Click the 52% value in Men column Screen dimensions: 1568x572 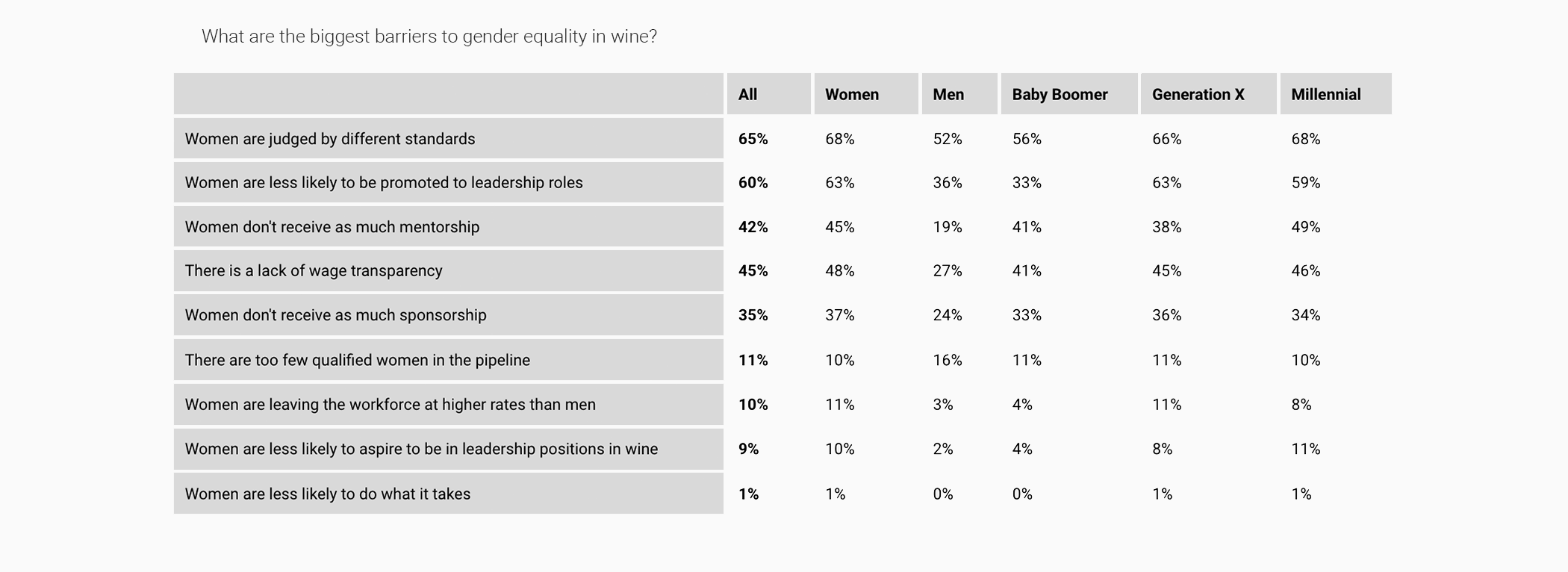pos(948,139)
